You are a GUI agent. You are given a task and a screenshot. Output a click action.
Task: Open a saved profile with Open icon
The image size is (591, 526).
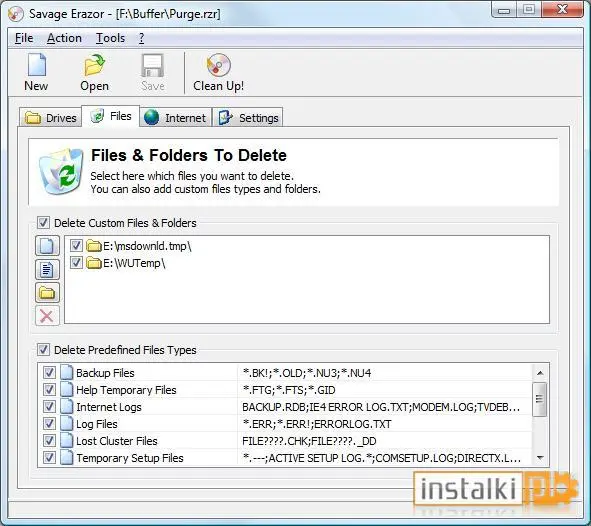[x=94, y=65]
